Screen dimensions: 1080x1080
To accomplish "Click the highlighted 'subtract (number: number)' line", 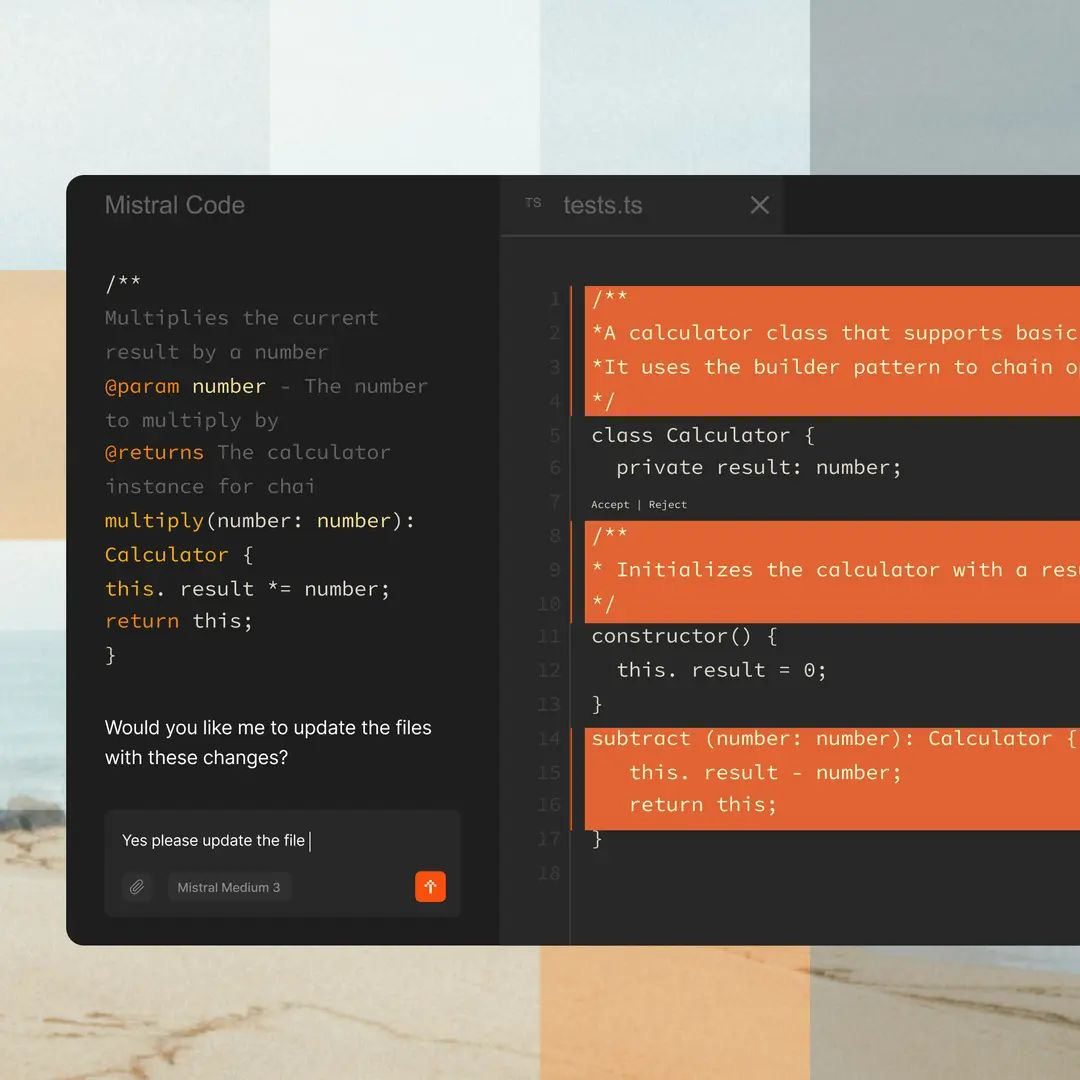I will click(x=832, y=738).
